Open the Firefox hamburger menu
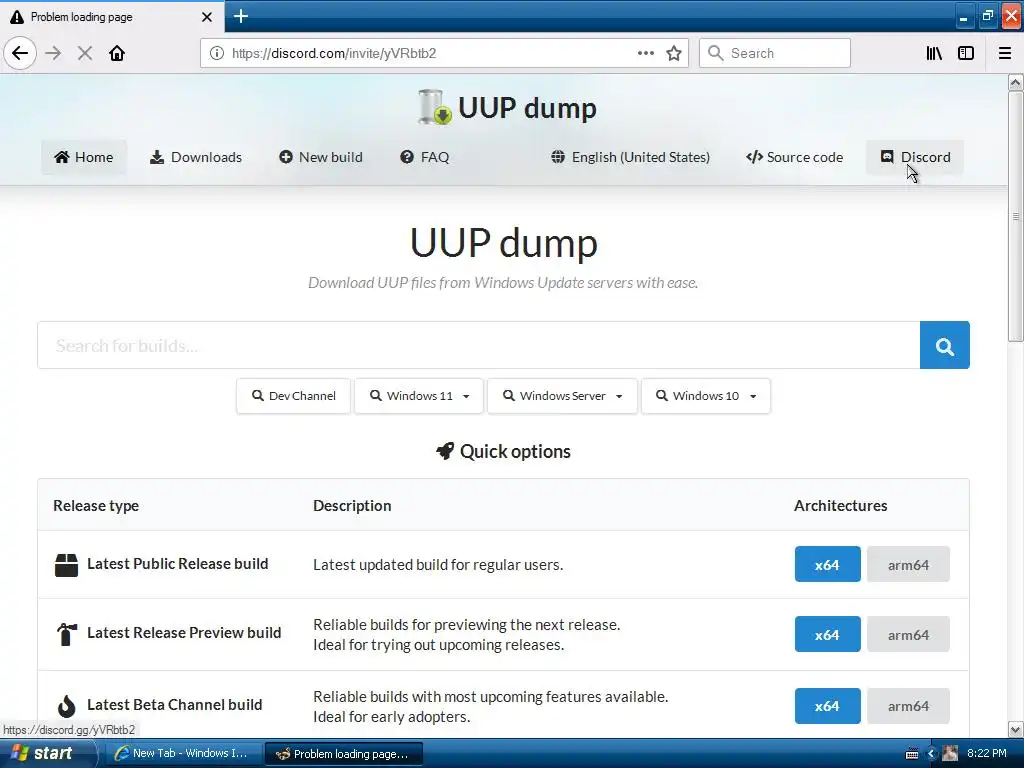This screenshot has height=768, width=1024. pyautogui.click(x=1004, y=53)
